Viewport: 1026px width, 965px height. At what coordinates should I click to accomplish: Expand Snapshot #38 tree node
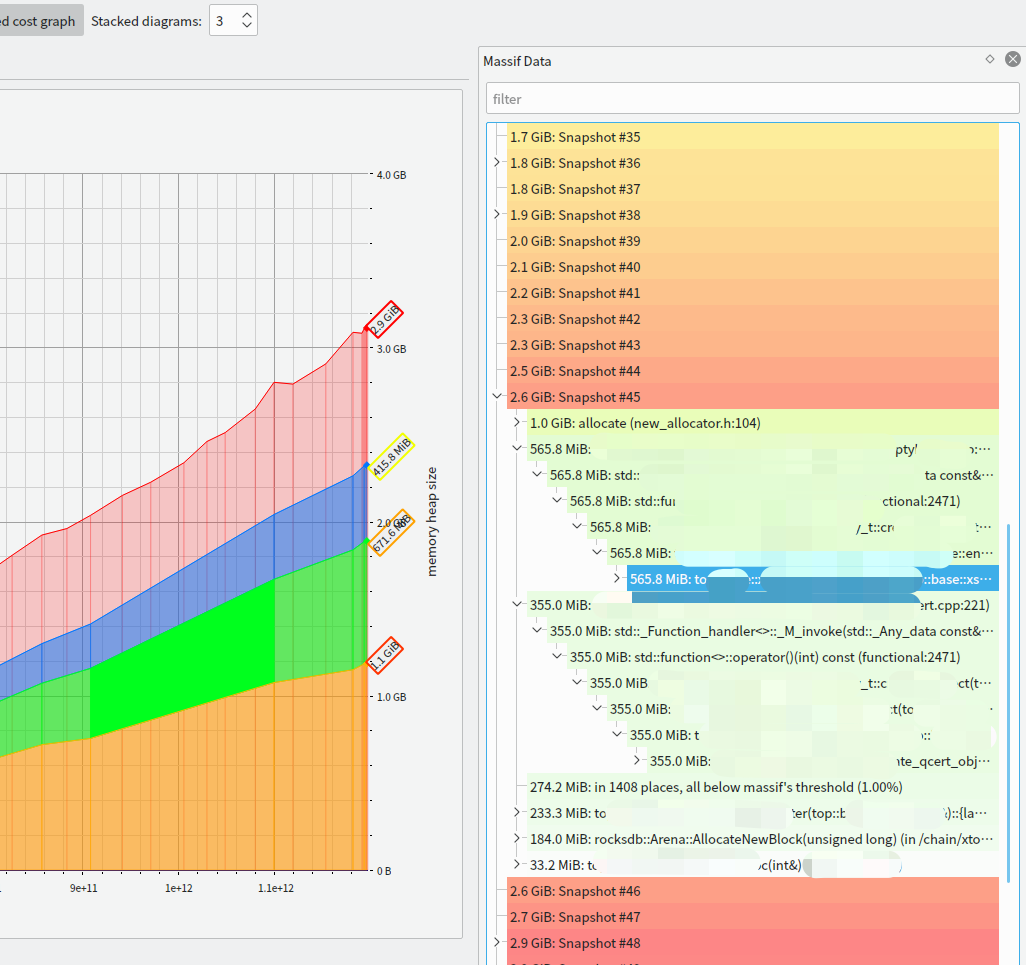497,215
